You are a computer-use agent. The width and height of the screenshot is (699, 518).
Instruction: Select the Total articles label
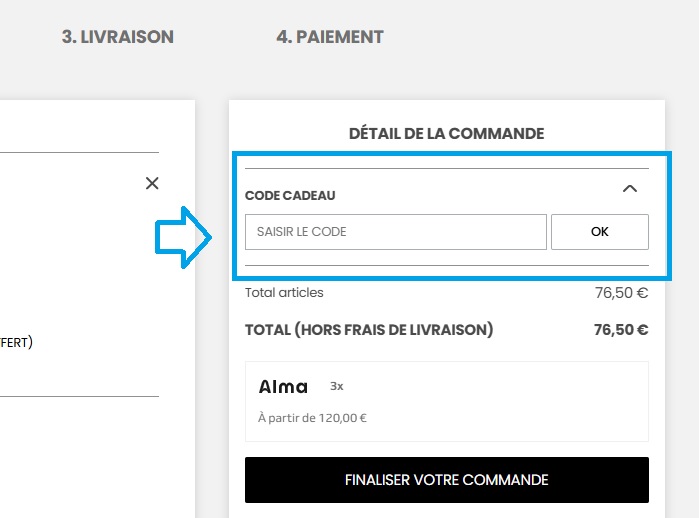click(x=284, y=293)
